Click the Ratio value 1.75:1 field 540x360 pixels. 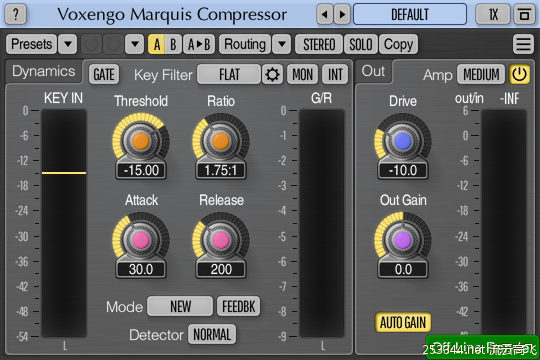point(221,171)
